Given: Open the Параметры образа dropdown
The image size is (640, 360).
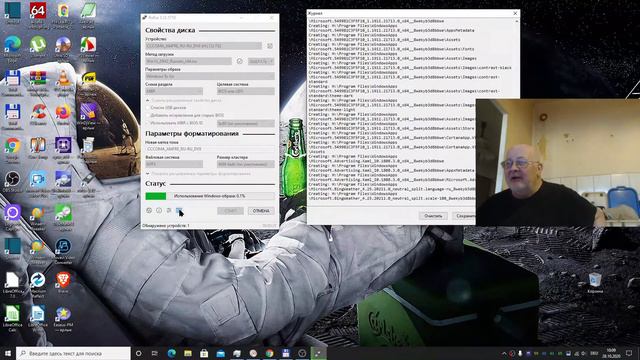Looking at the screenshot, I should (x=210, y=76).
